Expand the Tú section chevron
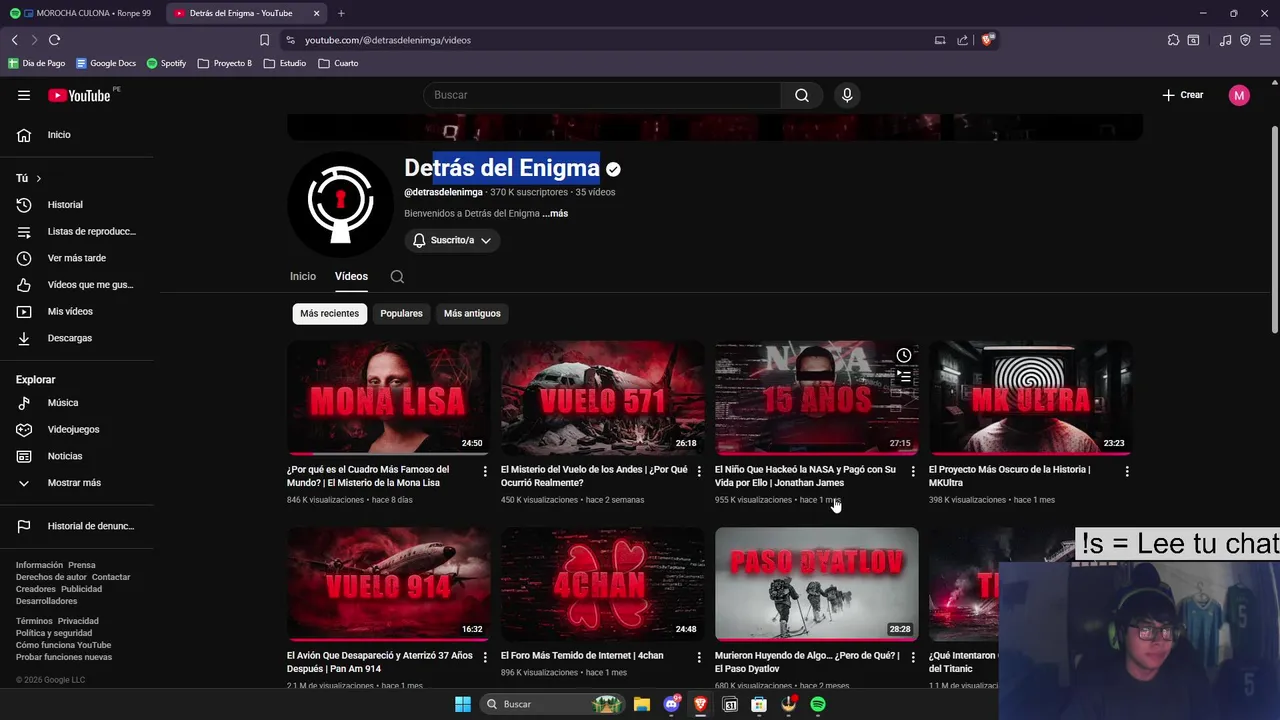 pos(38,178)
